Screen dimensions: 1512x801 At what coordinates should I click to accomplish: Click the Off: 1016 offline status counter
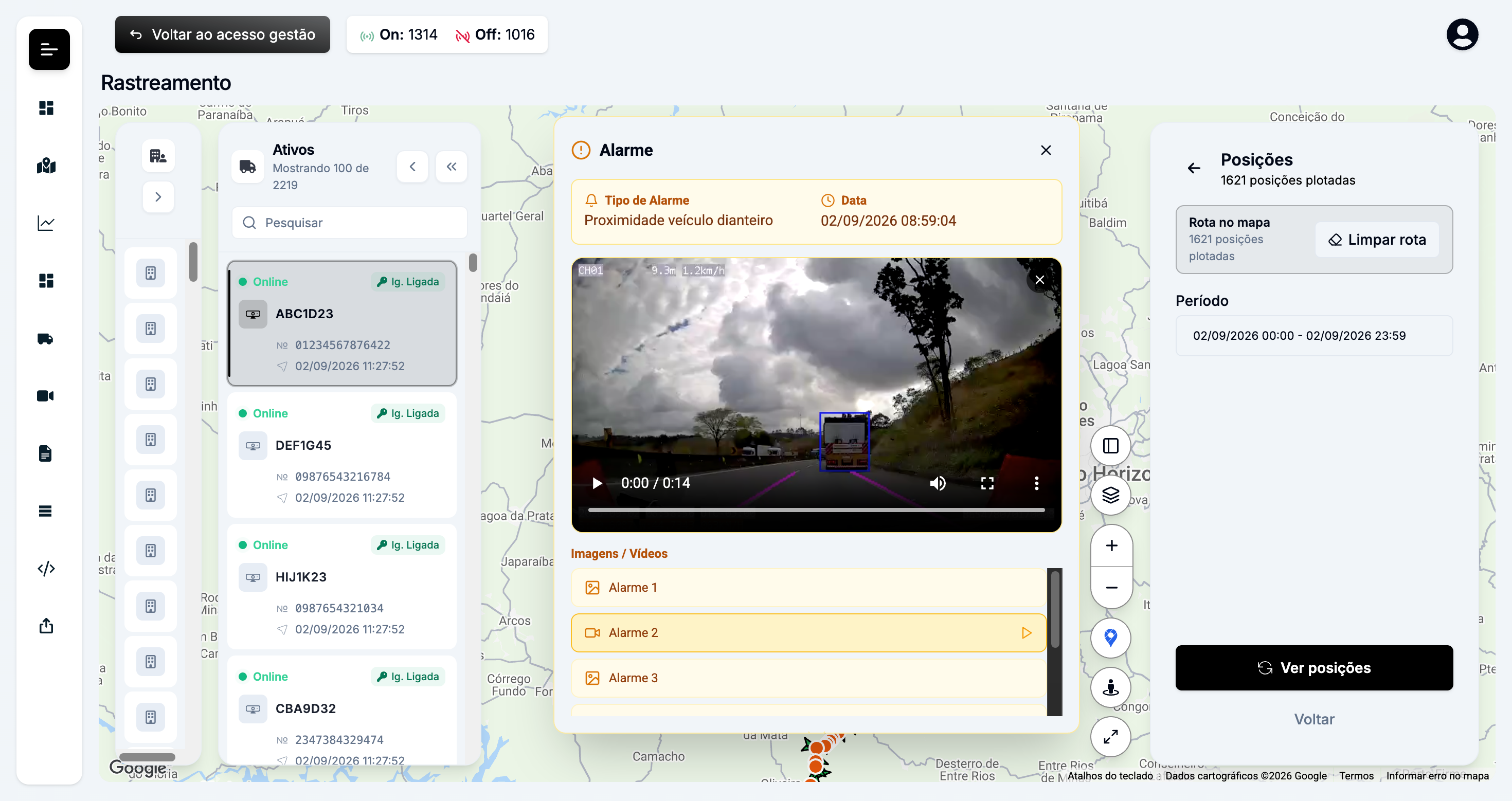point(495,34)
